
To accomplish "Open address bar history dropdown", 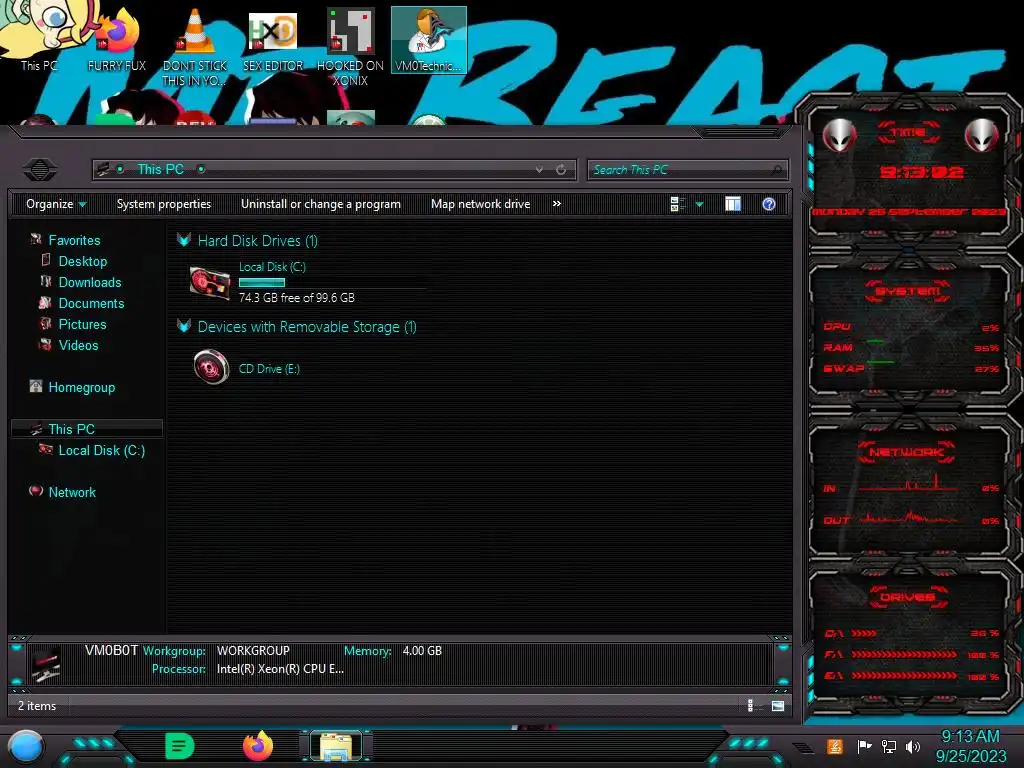I will [x=539, y=170].
